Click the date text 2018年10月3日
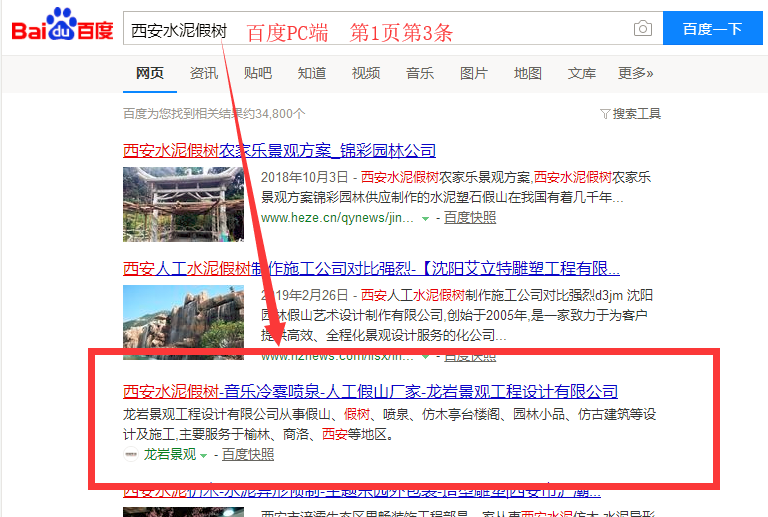 pyautogui.click(x=304, y=177)
